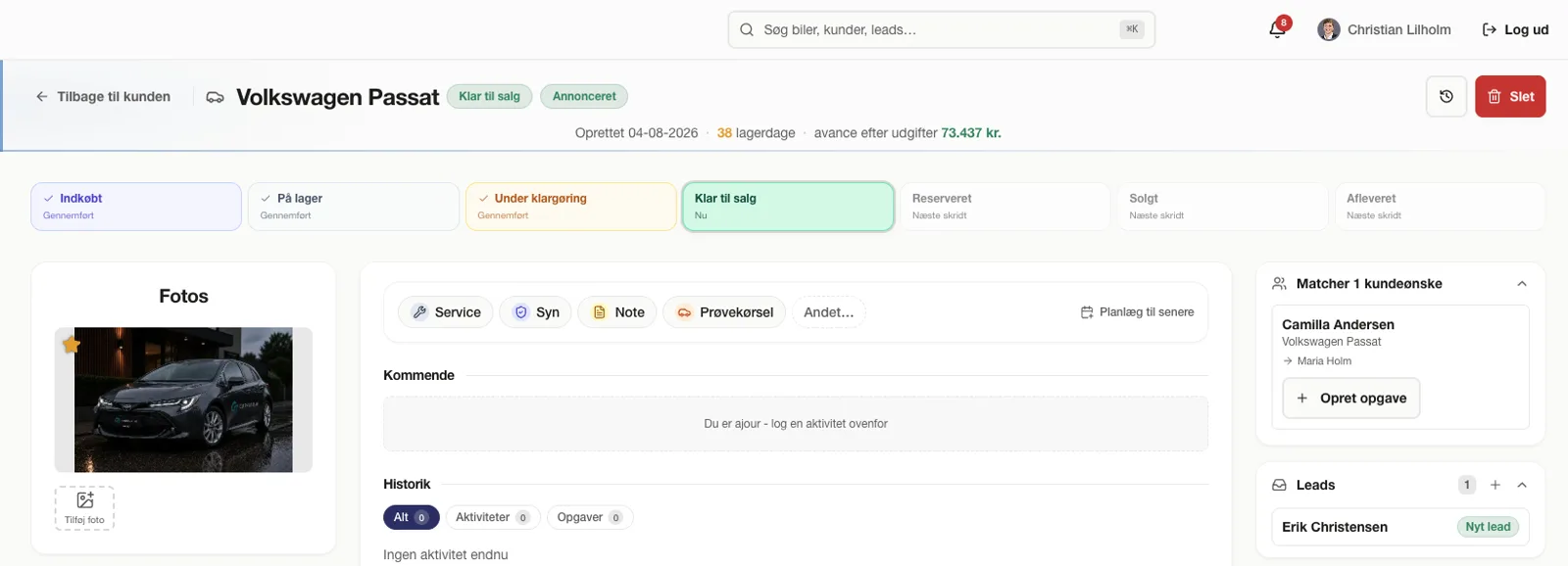This screenshot has height=566, width=1568.
Task: Add a Note activity
Action: [617, 312]
